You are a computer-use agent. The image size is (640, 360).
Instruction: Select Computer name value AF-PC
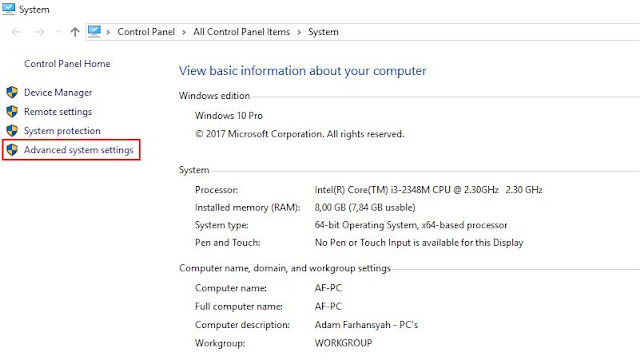coord(328,288)
